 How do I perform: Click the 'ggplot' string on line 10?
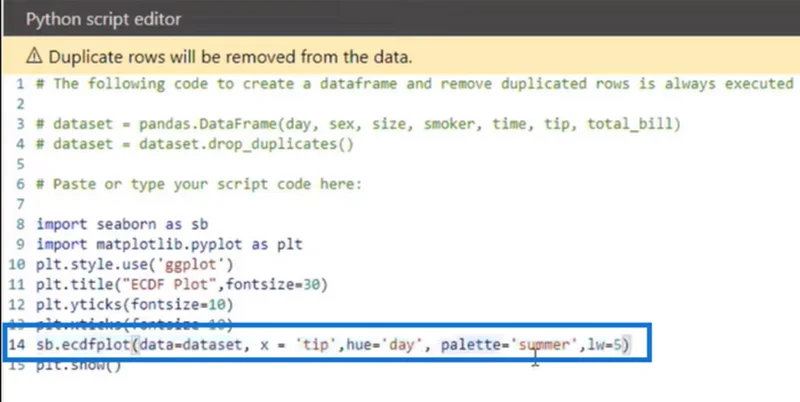[192, 264]
